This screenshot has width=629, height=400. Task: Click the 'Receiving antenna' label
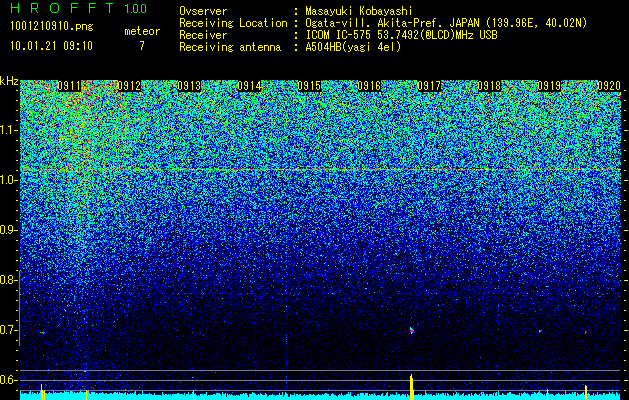(230, 47)
